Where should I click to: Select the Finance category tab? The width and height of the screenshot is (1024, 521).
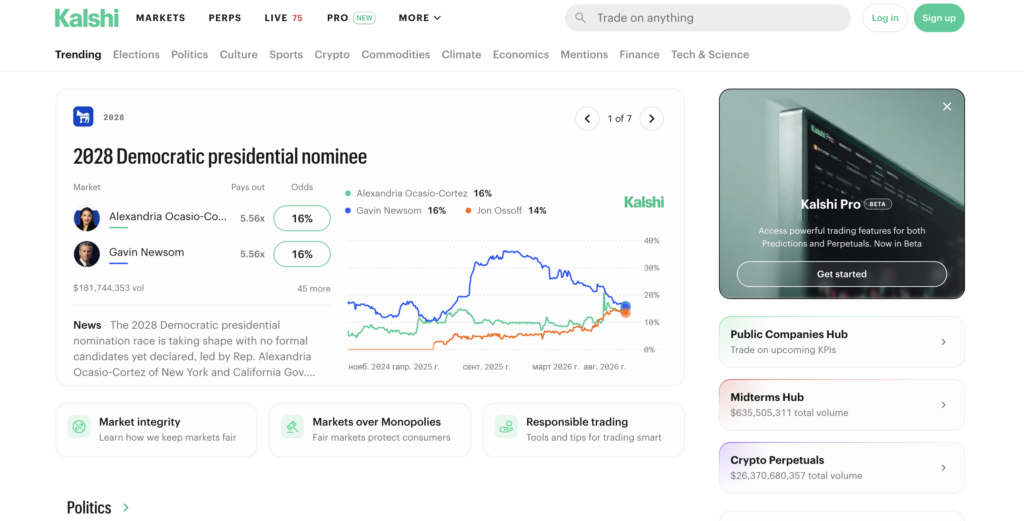[x=639, y=54]
